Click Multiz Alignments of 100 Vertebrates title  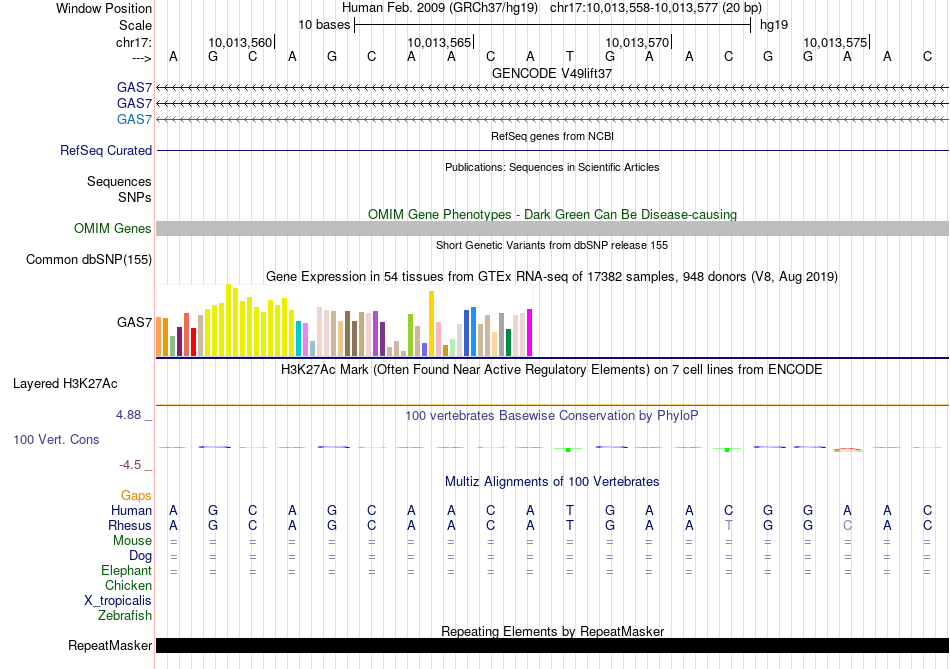point(552,482)
